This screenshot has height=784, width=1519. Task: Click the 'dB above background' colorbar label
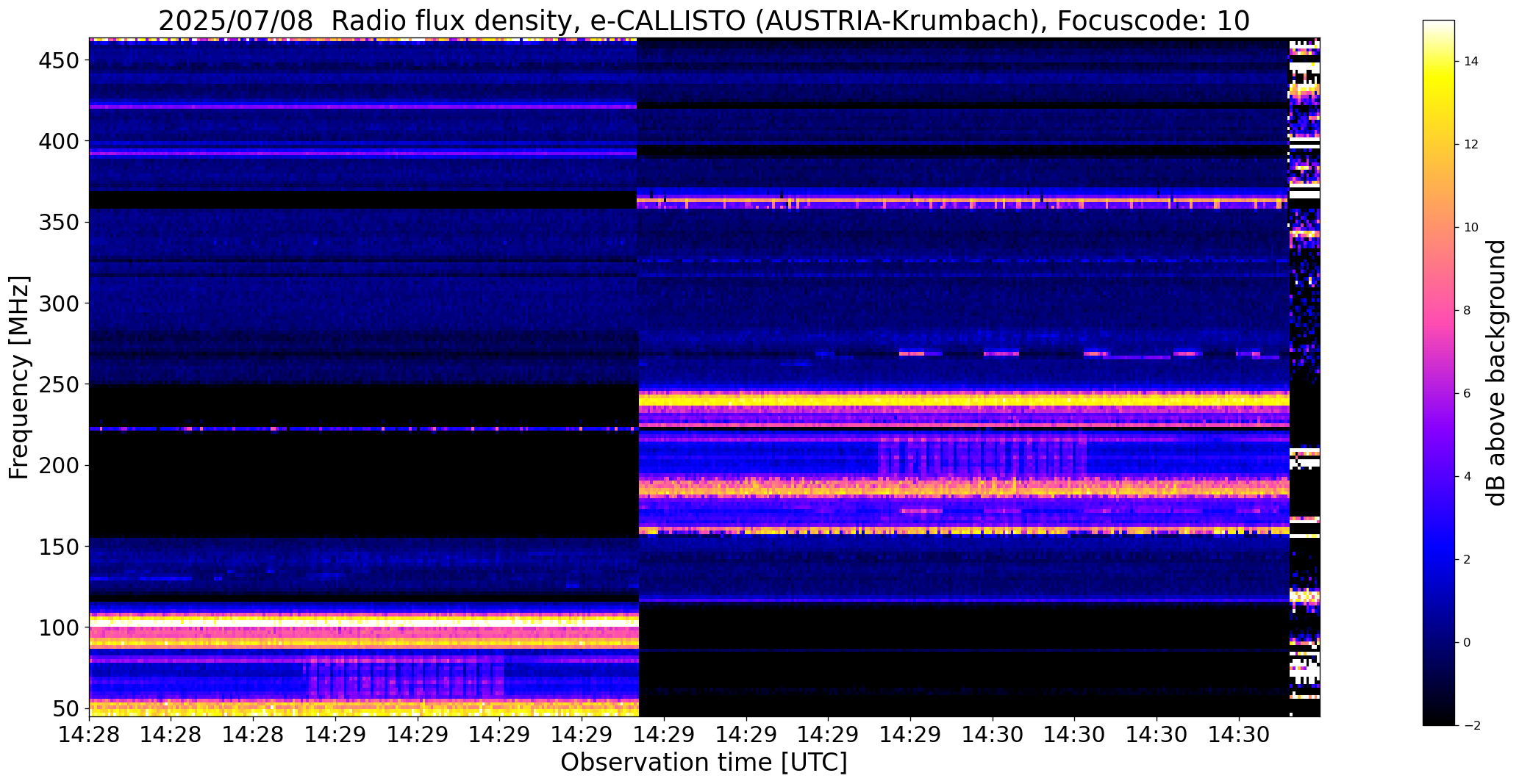[x=1496, y=373]
